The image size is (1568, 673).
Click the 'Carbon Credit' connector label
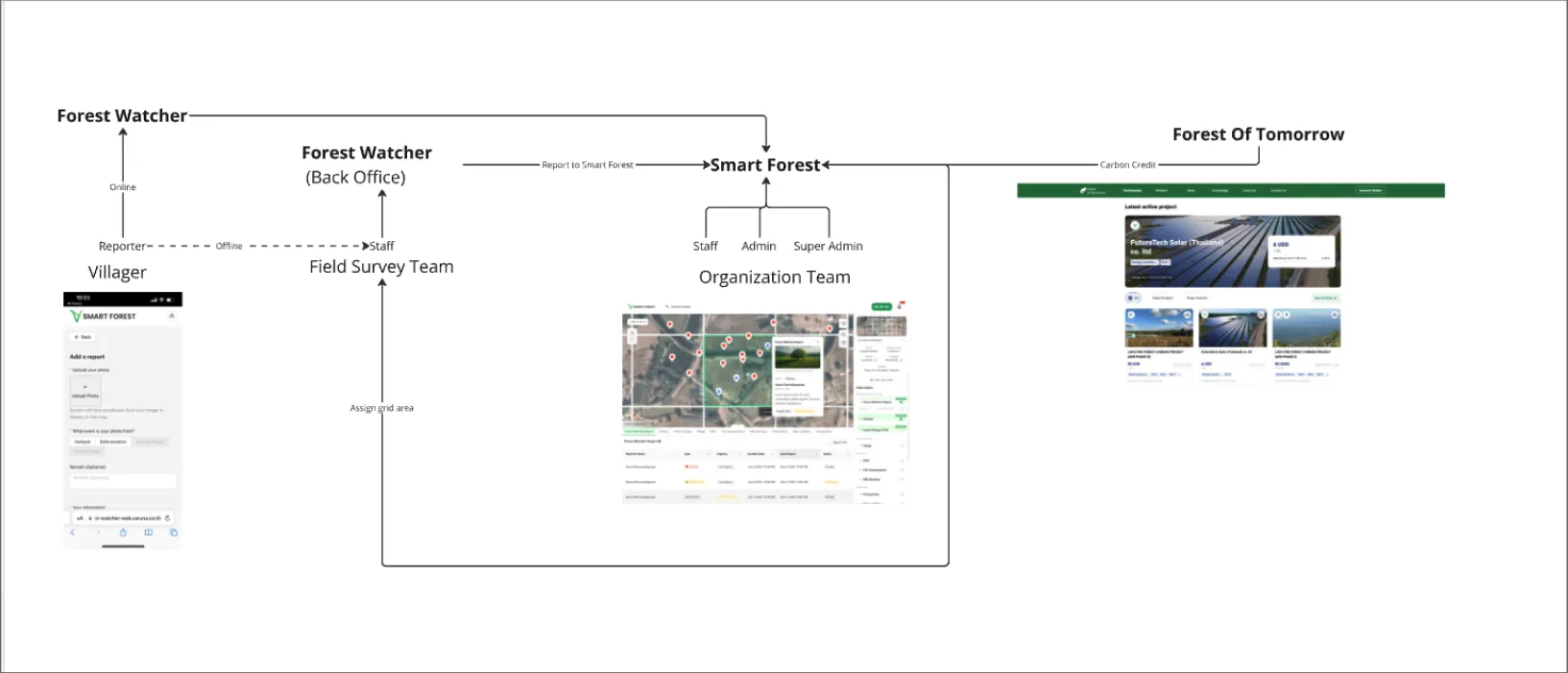(1128, 165)
